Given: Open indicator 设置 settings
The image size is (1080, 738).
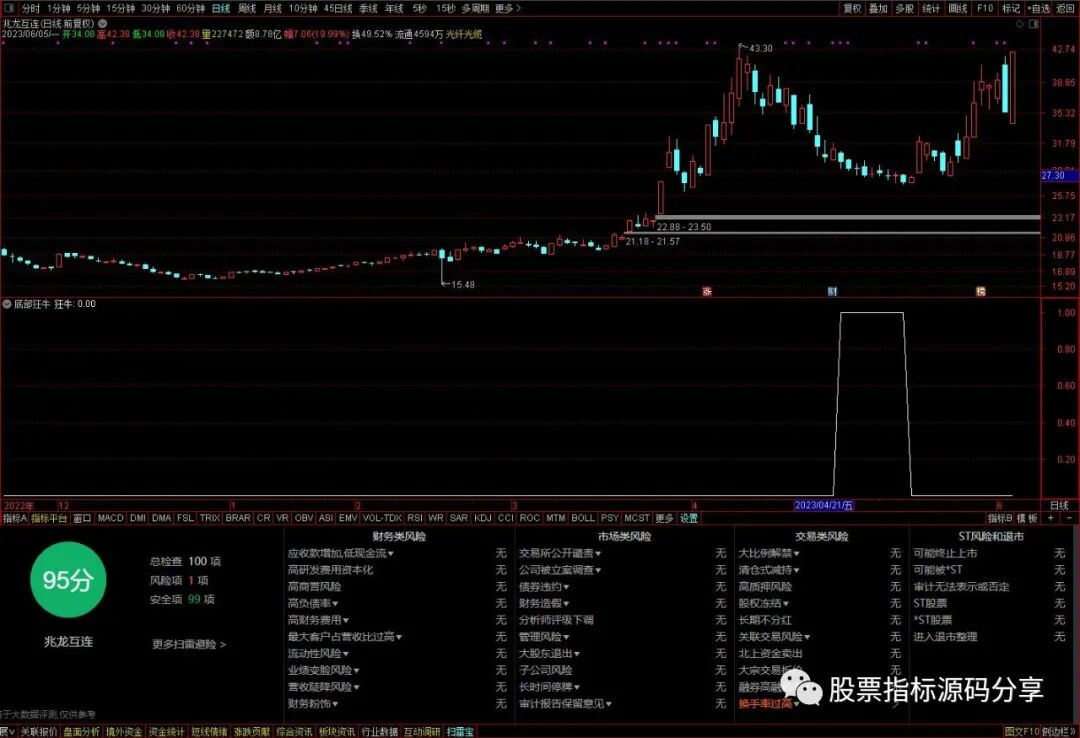Looking at the screenshot, I should [689, 518].
